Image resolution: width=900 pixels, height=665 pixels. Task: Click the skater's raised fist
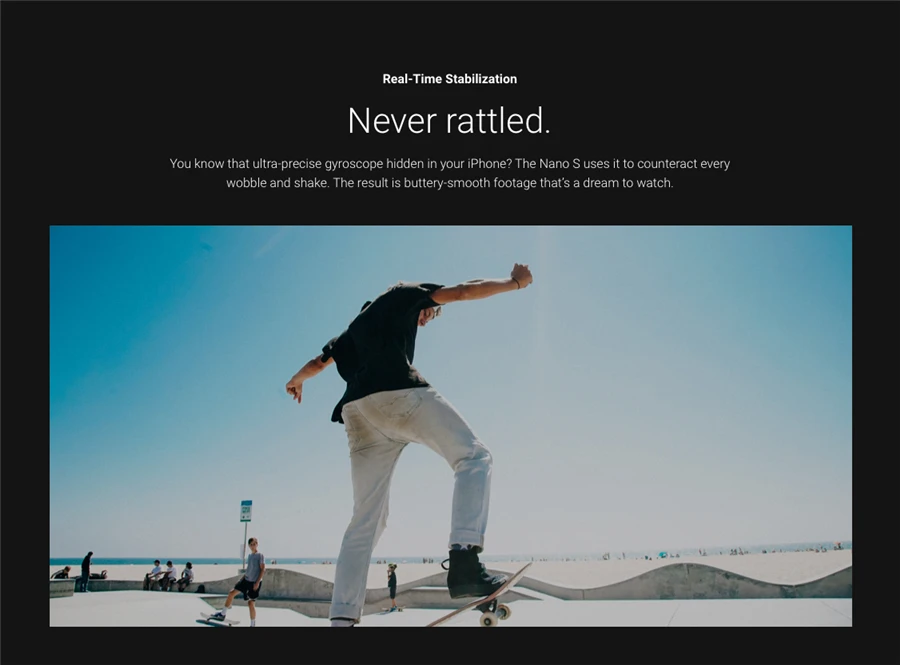tap(521, 275)
